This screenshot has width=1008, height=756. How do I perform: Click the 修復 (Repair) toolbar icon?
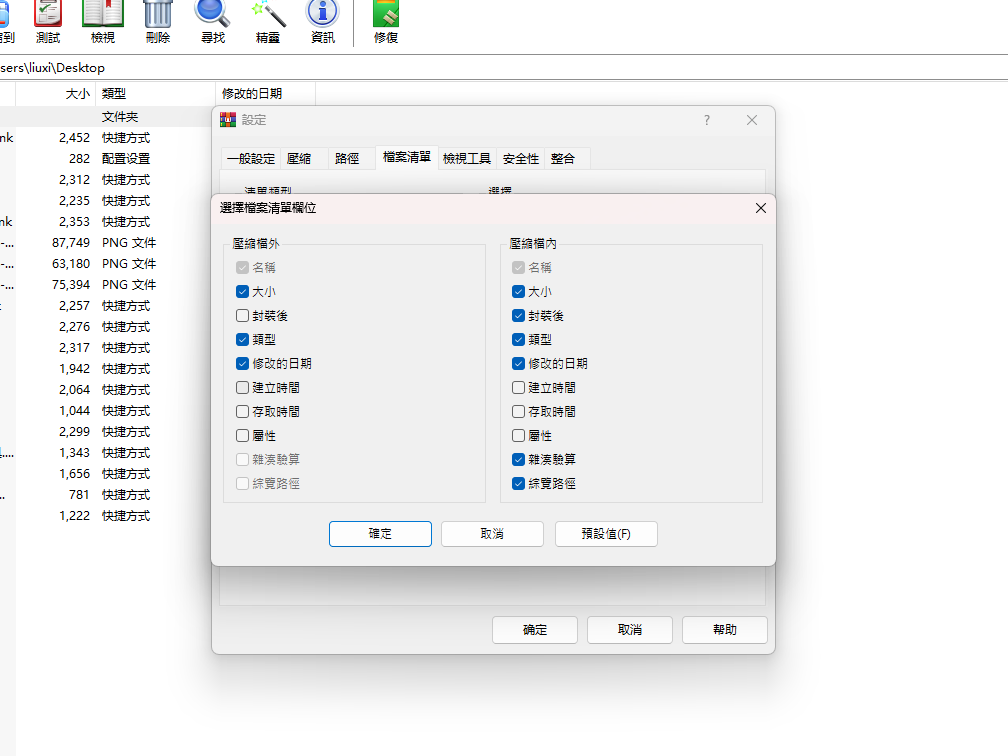[386, 21]
